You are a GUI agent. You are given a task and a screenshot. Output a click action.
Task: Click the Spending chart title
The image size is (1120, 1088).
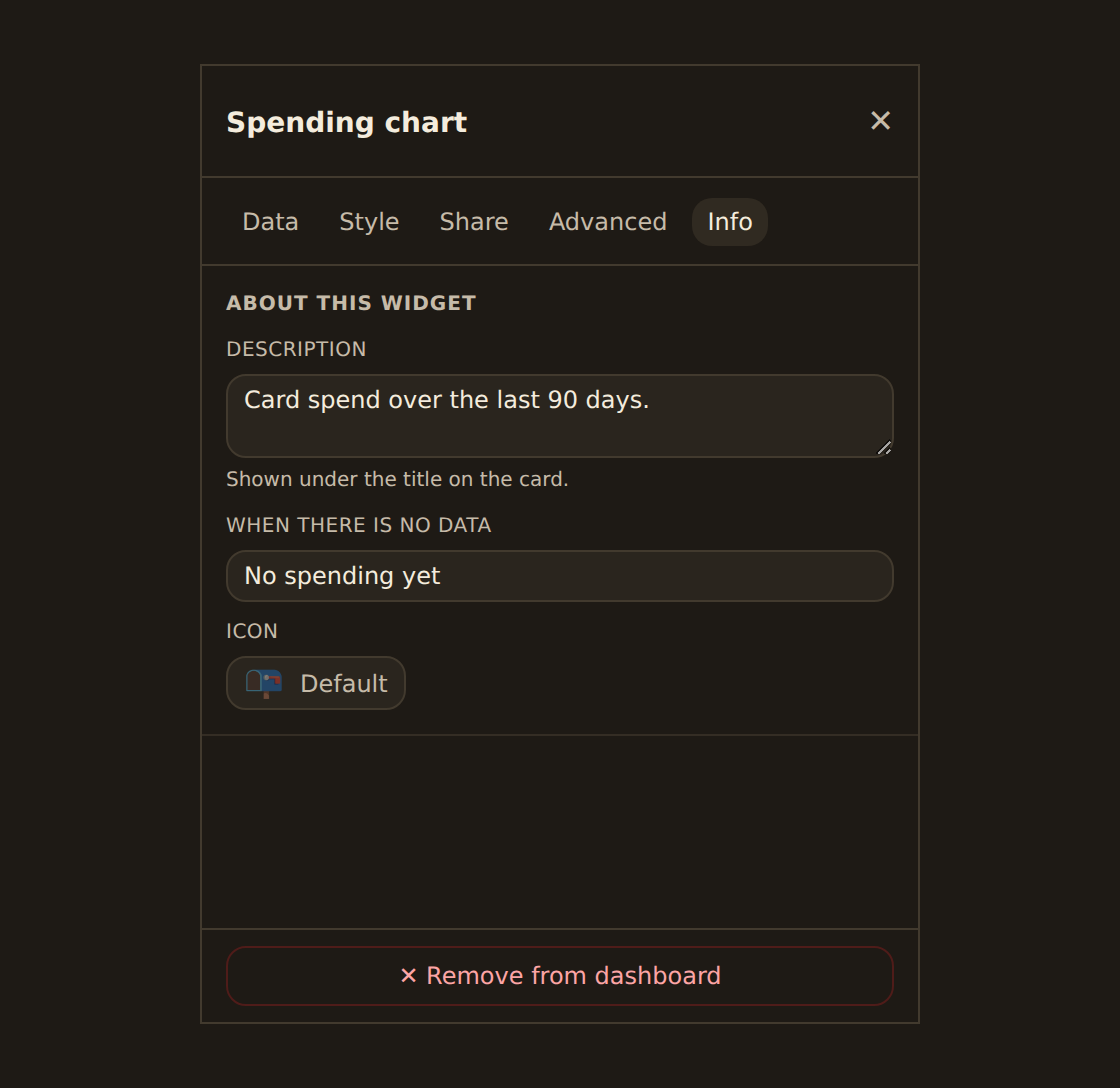346,122
